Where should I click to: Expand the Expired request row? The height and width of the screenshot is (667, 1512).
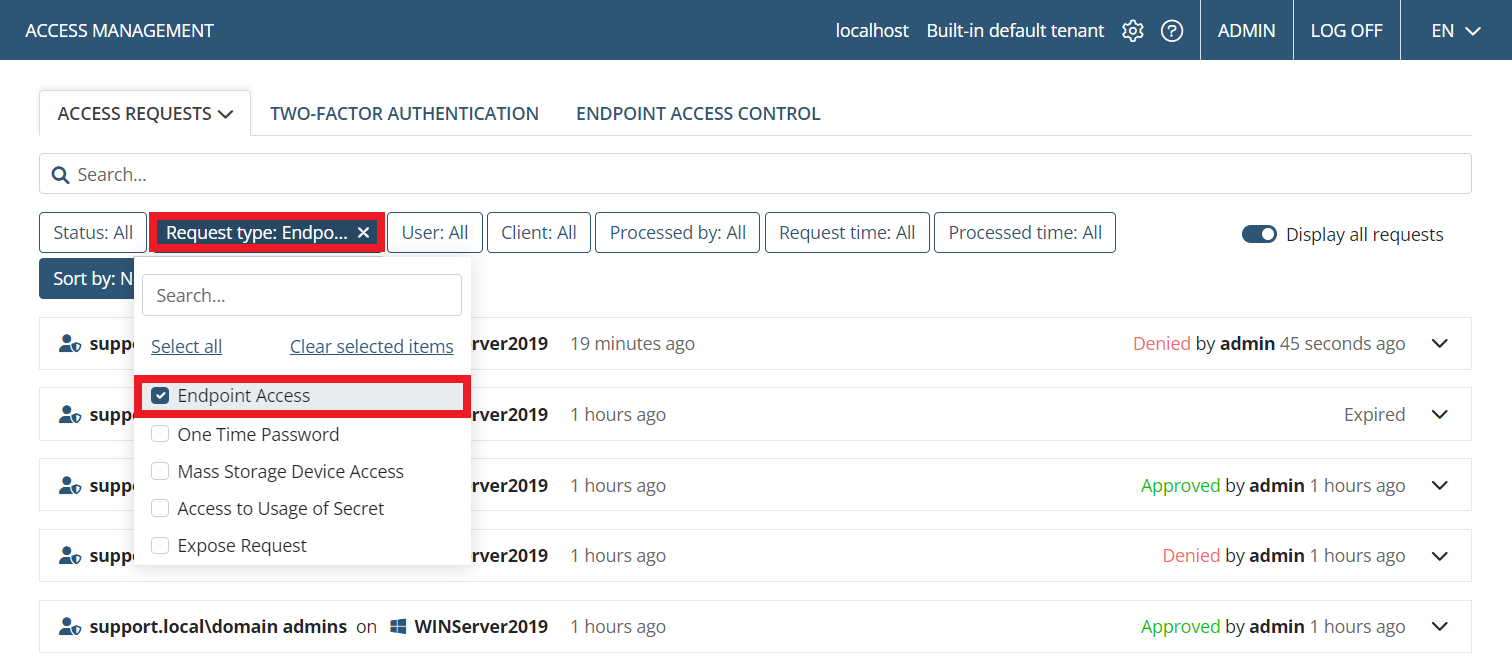[x=1440, y=414]
